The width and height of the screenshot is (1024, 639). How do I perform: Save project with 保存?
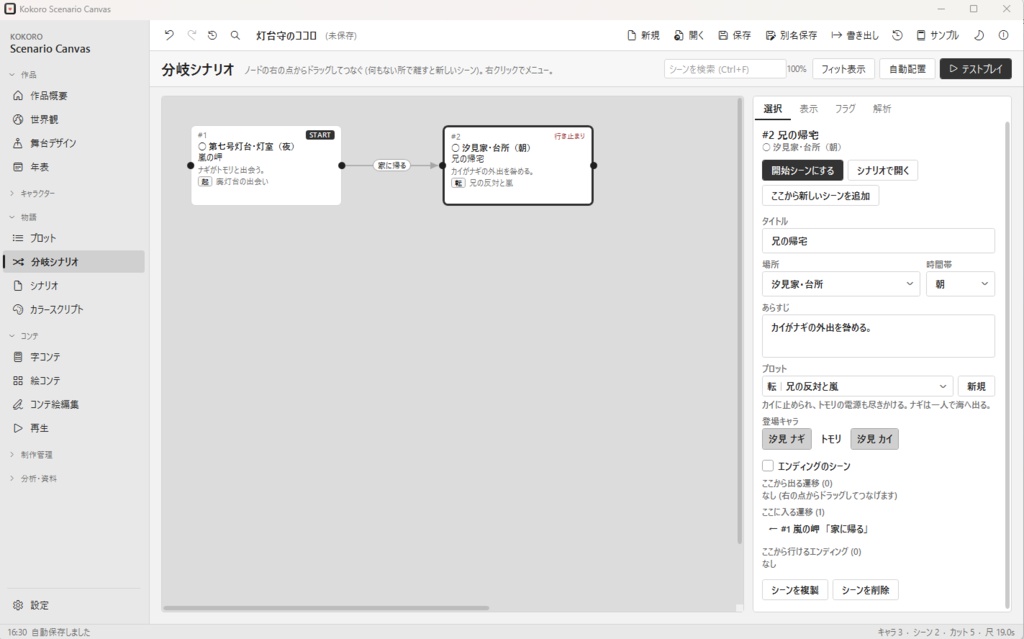(735, 35)
